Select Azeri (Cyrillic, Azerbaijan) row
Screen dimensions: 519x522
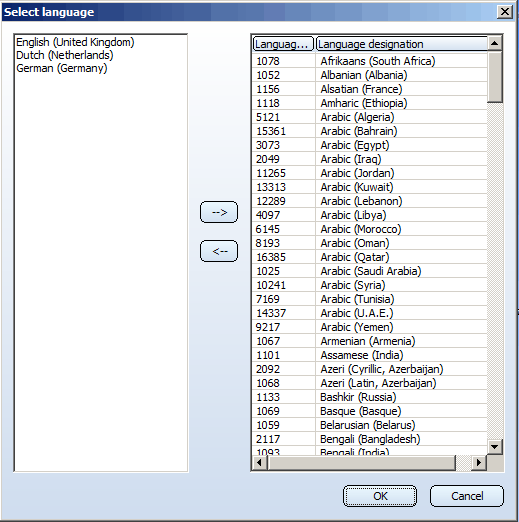(x=370, y=369)
